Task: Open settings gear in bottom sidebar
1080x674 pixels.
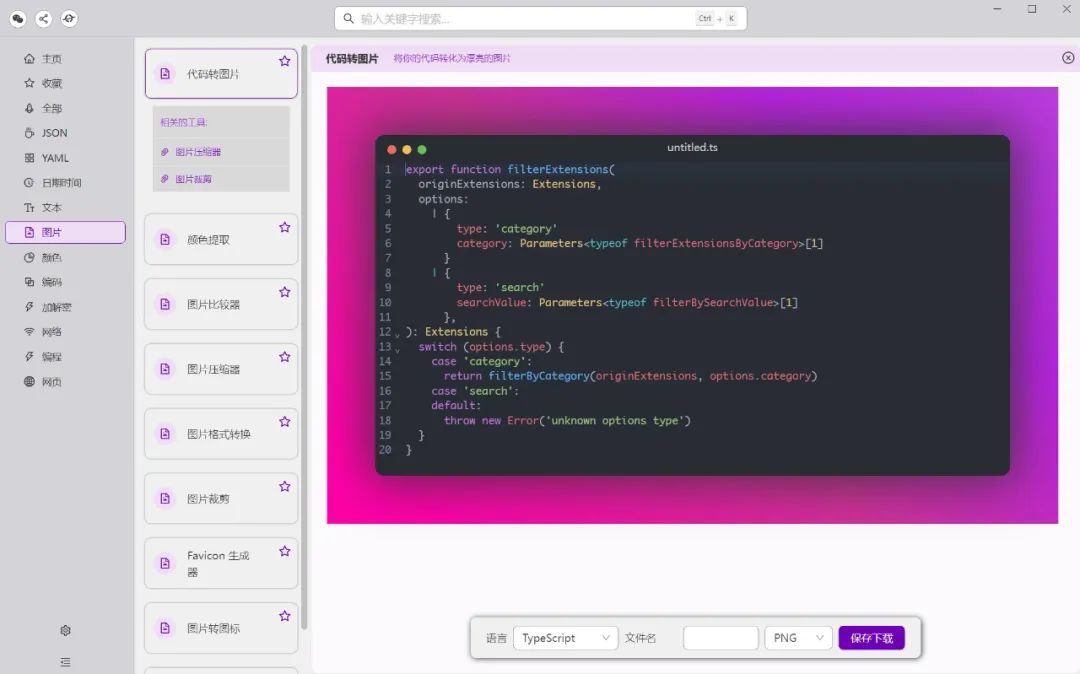Action: pyautogui.click(x=65, y=631)
